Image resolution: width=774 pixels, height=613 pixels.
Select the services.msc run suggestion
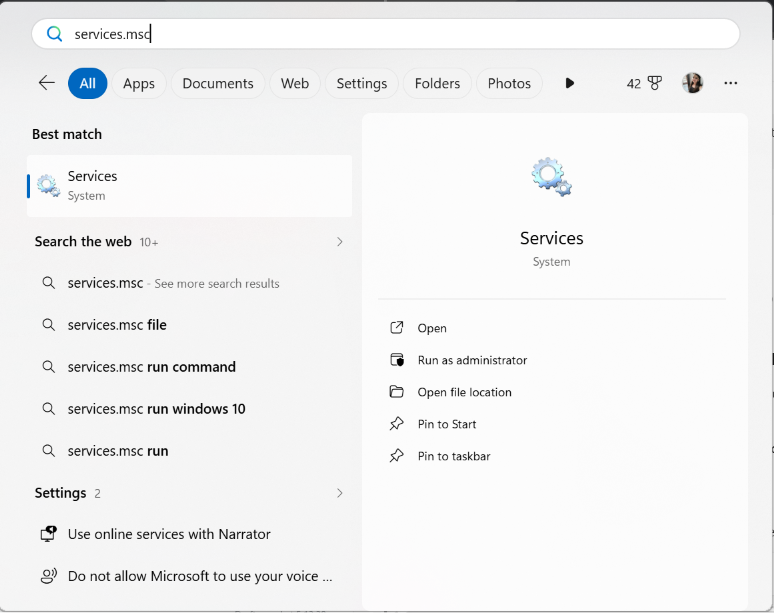tap(190, 451)
